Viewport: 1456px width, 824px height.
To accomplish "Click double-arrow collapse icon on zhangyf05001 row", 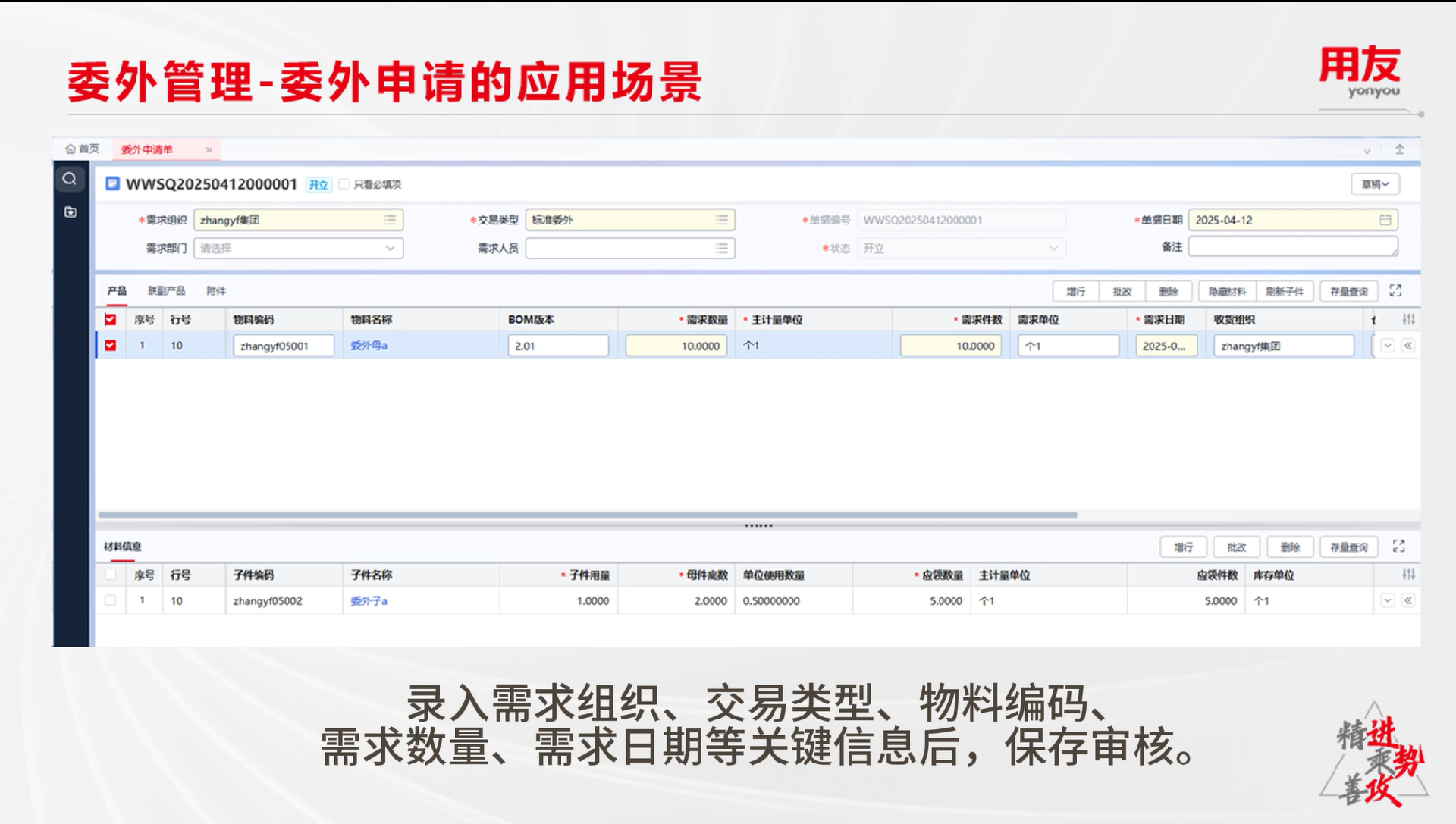I will (x=1408, y=346).
